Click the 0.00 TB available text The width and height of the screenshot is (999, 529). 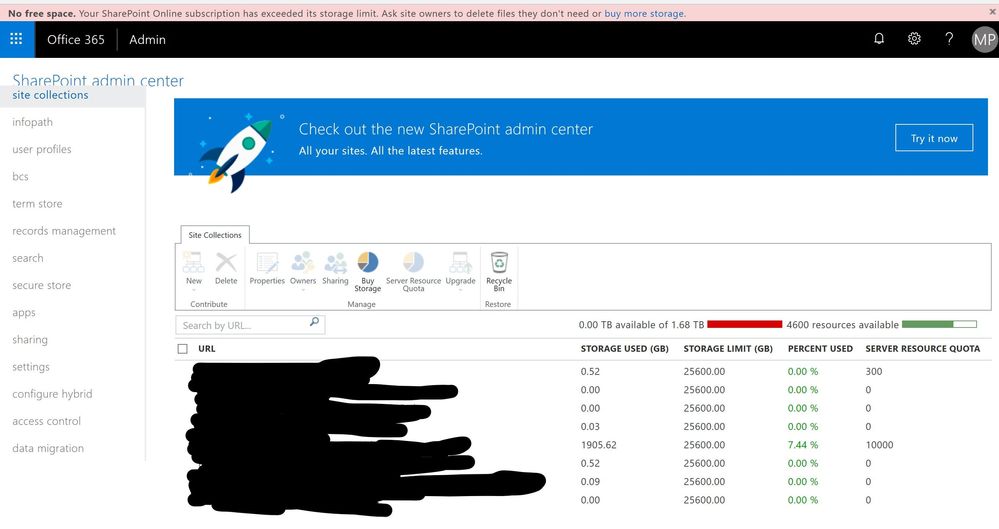pyautogui.click(x=641, y=325)
